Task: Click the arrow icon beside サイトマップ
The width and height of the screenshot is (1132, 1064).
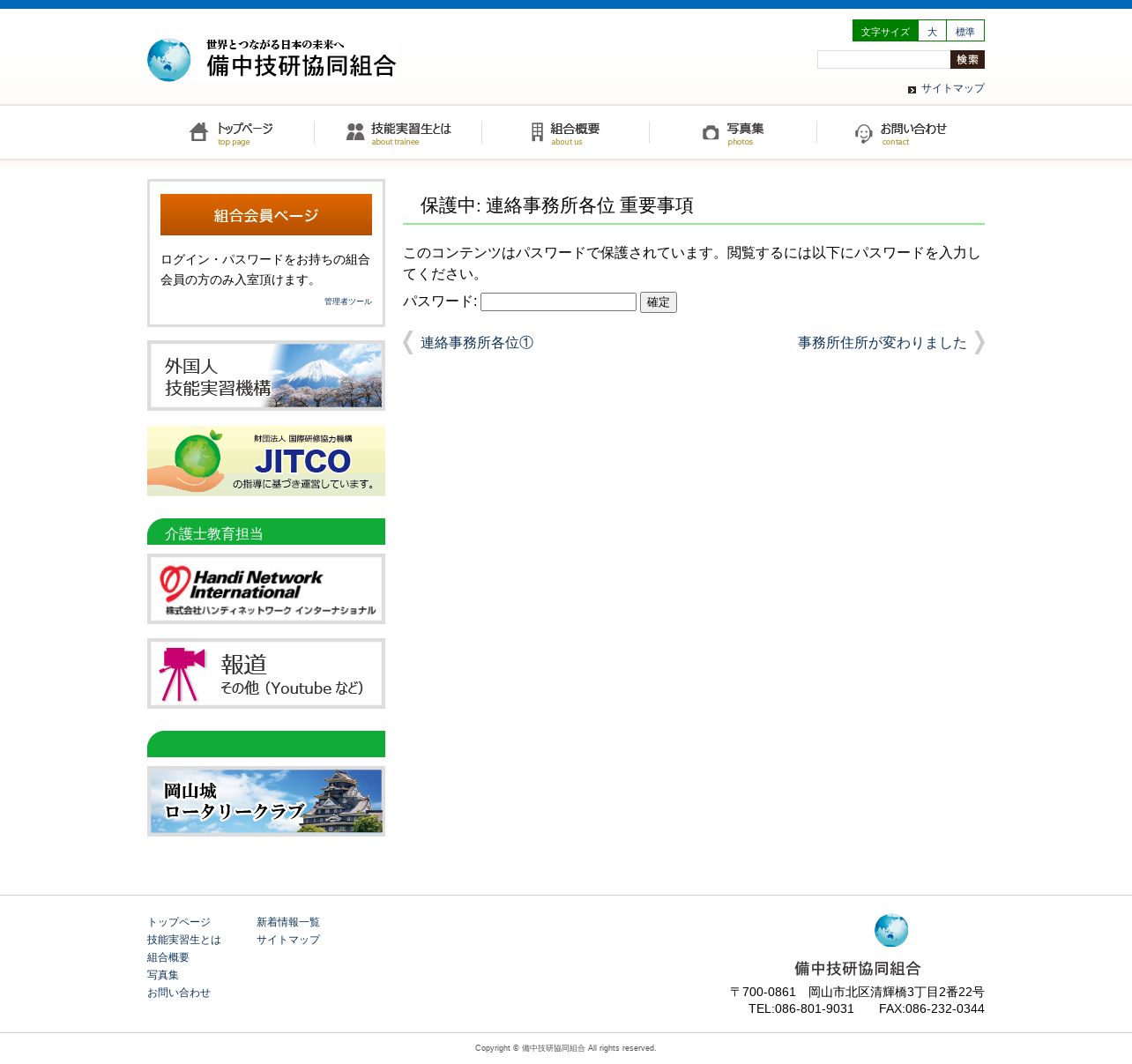Action: pyautogui.click(x=912, y=90)
